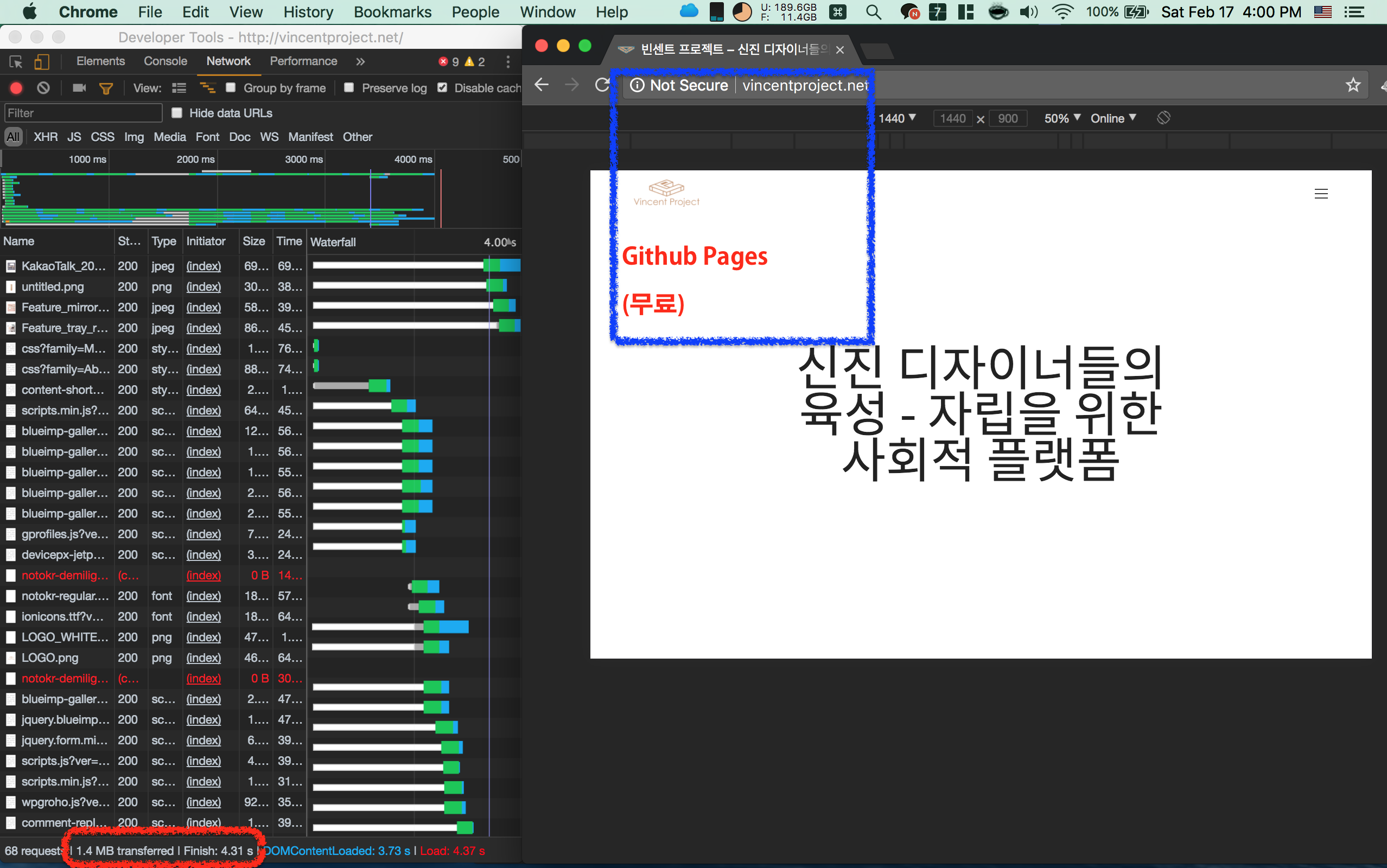Sort by the Name column header
The width and height of the screenshot is (1387, 868).
[57, 242]
